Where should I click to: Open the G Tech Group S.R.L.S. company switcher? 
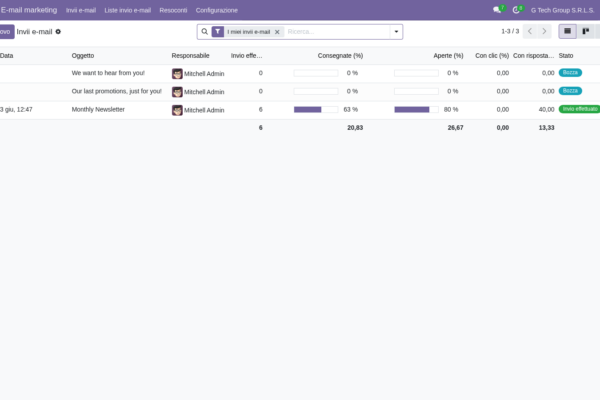click(562, 10)
